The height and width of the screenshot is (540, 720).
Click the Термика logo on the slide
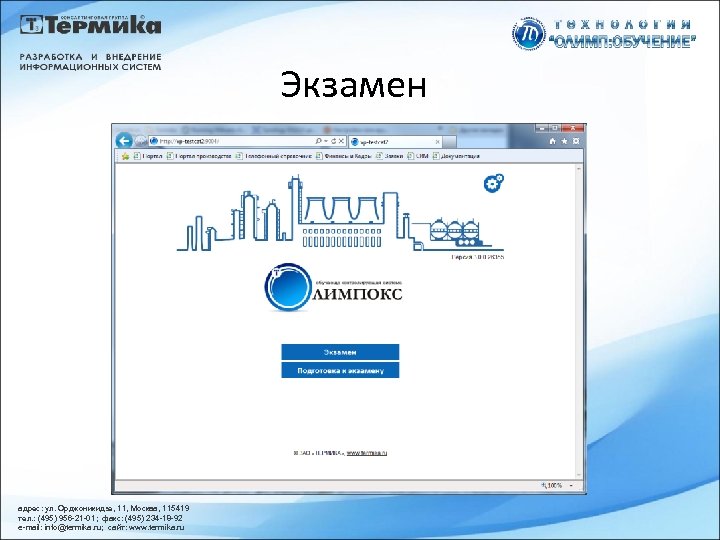click(x=90, y=24)
